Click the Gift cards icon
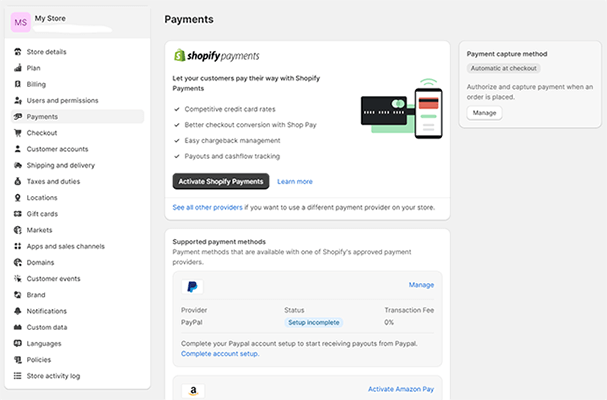 click(18, 214)
